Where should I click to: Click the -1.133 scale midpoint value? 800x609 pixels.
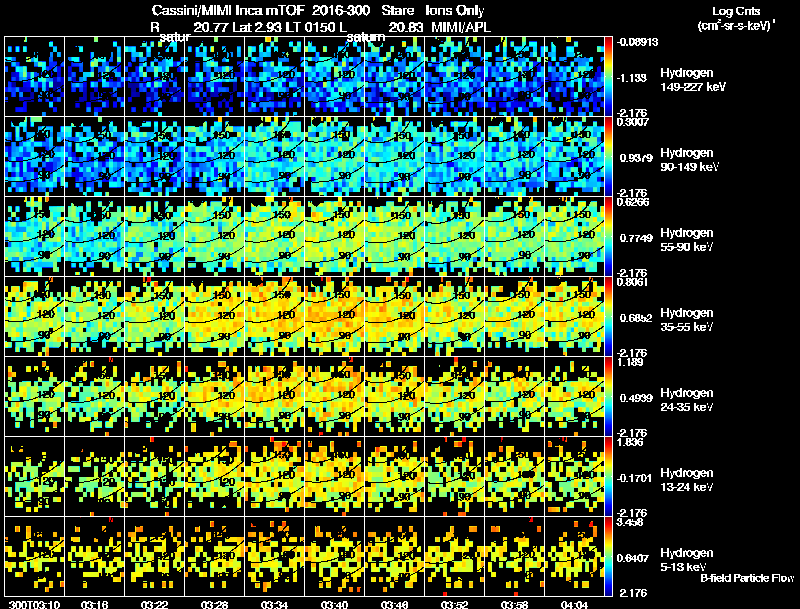click(632, 78)
